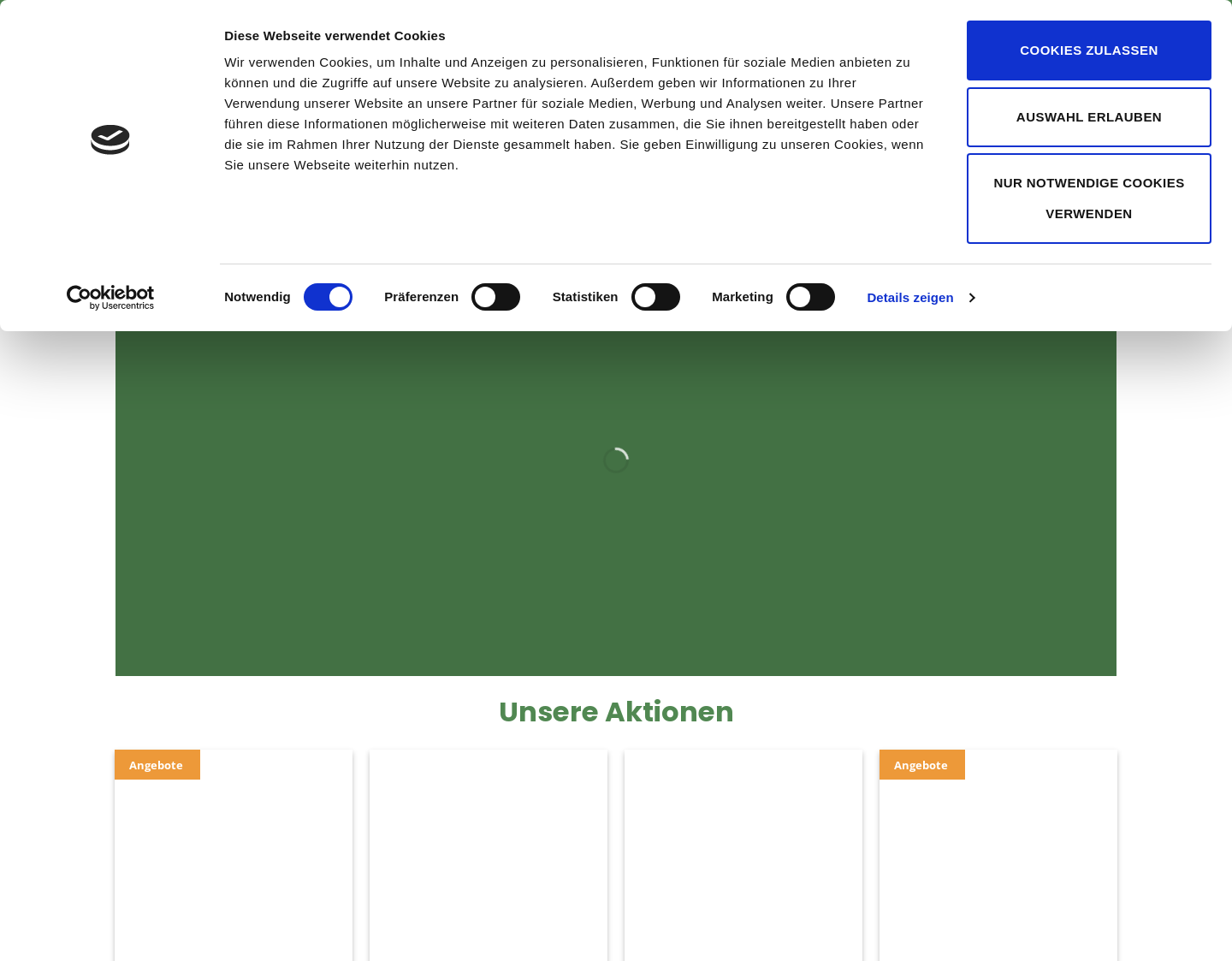Click the loading spinner in green banner

point(616,460)
